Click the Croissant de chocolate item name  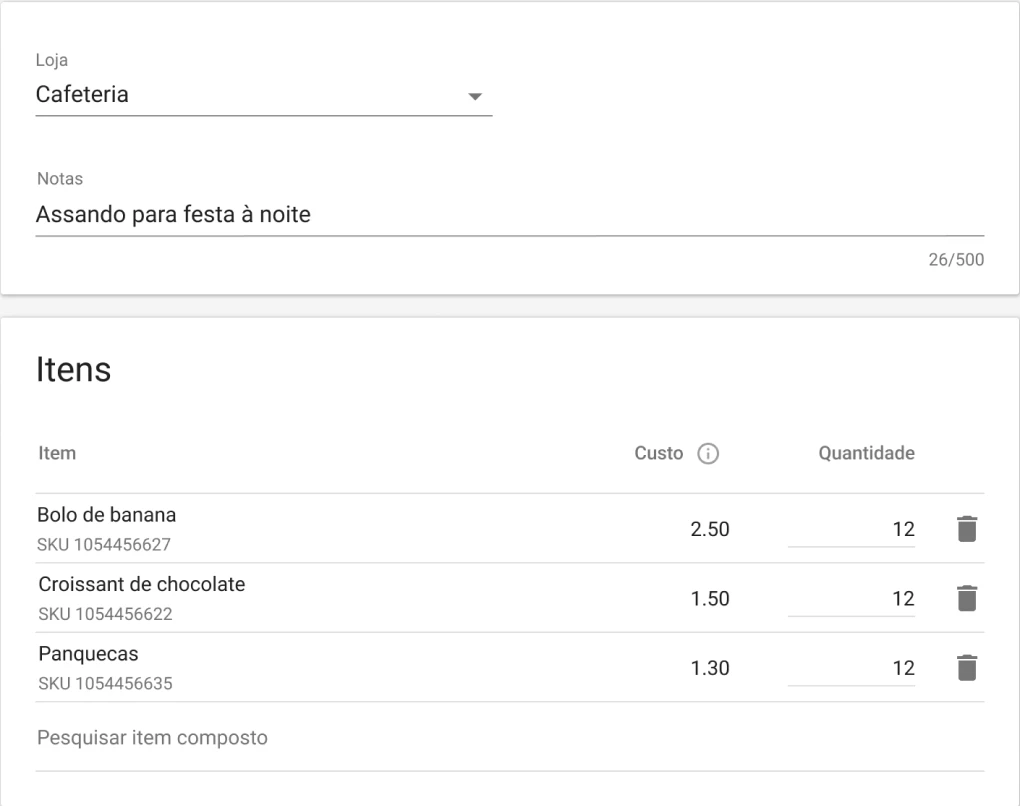pyautogui.click(x=141, y=585)
